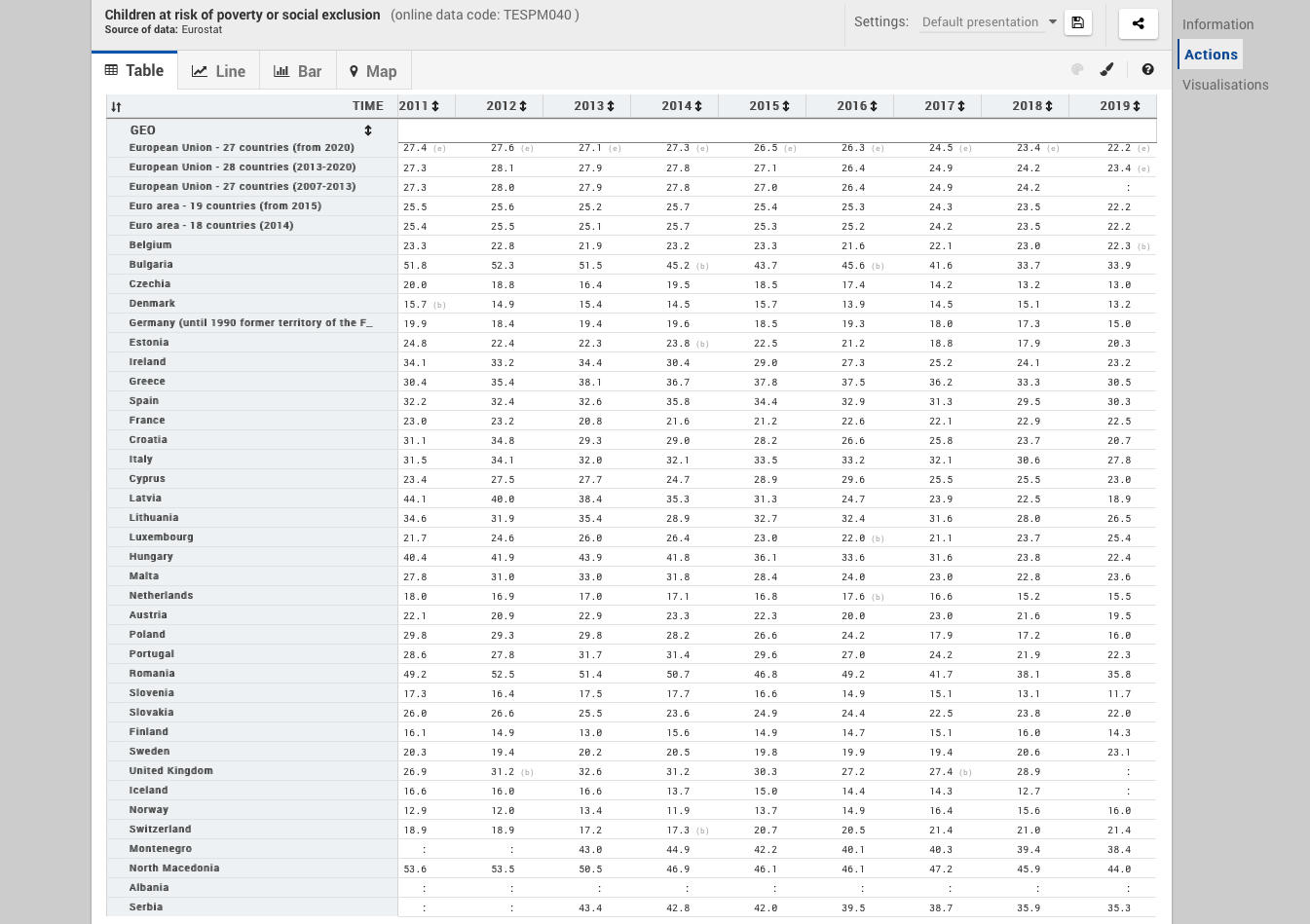Image resolution: width=1310 pixels, height=924 pixels.
Task: Select the Denmark row label
Action: point(152,304)
